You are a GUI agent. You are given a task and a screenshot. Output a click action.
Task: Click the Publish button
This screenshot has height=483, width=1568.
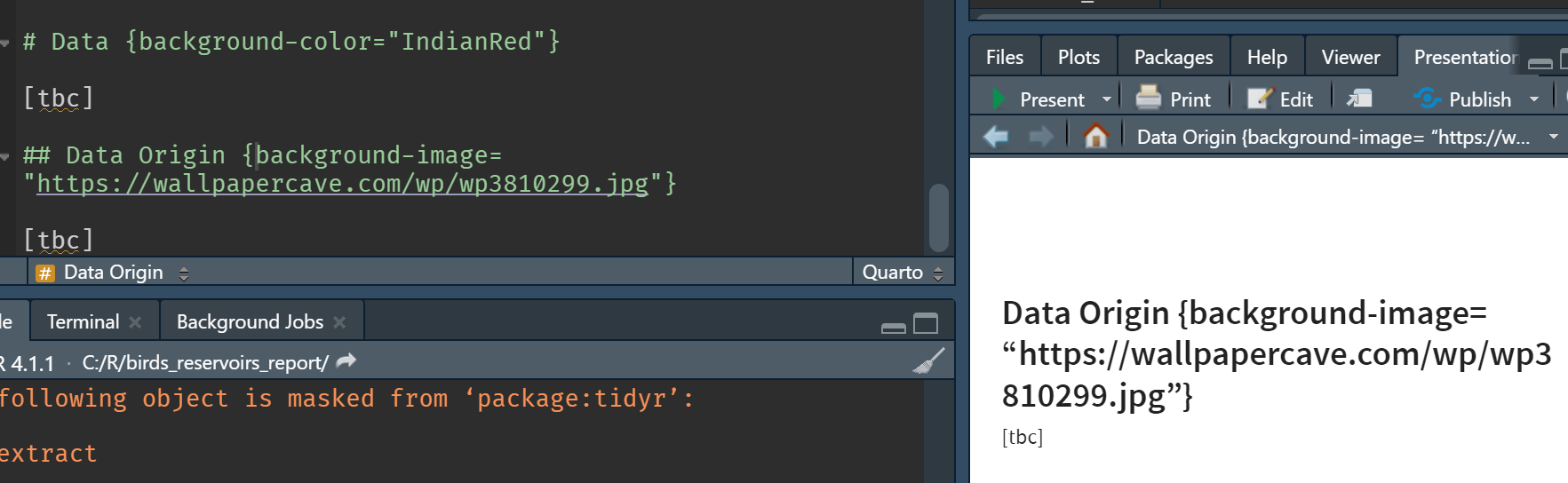tap(1462, 99)
